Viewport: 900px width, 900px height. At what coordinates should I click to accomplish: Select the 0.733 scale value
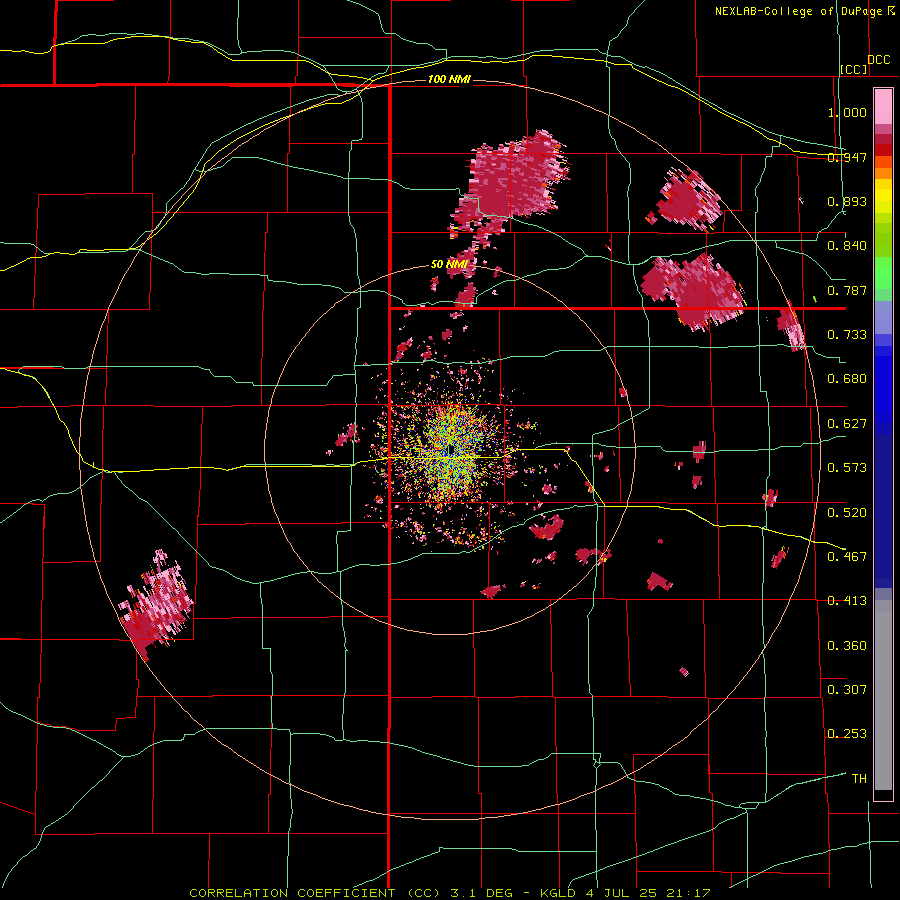(x=847, y=335)
